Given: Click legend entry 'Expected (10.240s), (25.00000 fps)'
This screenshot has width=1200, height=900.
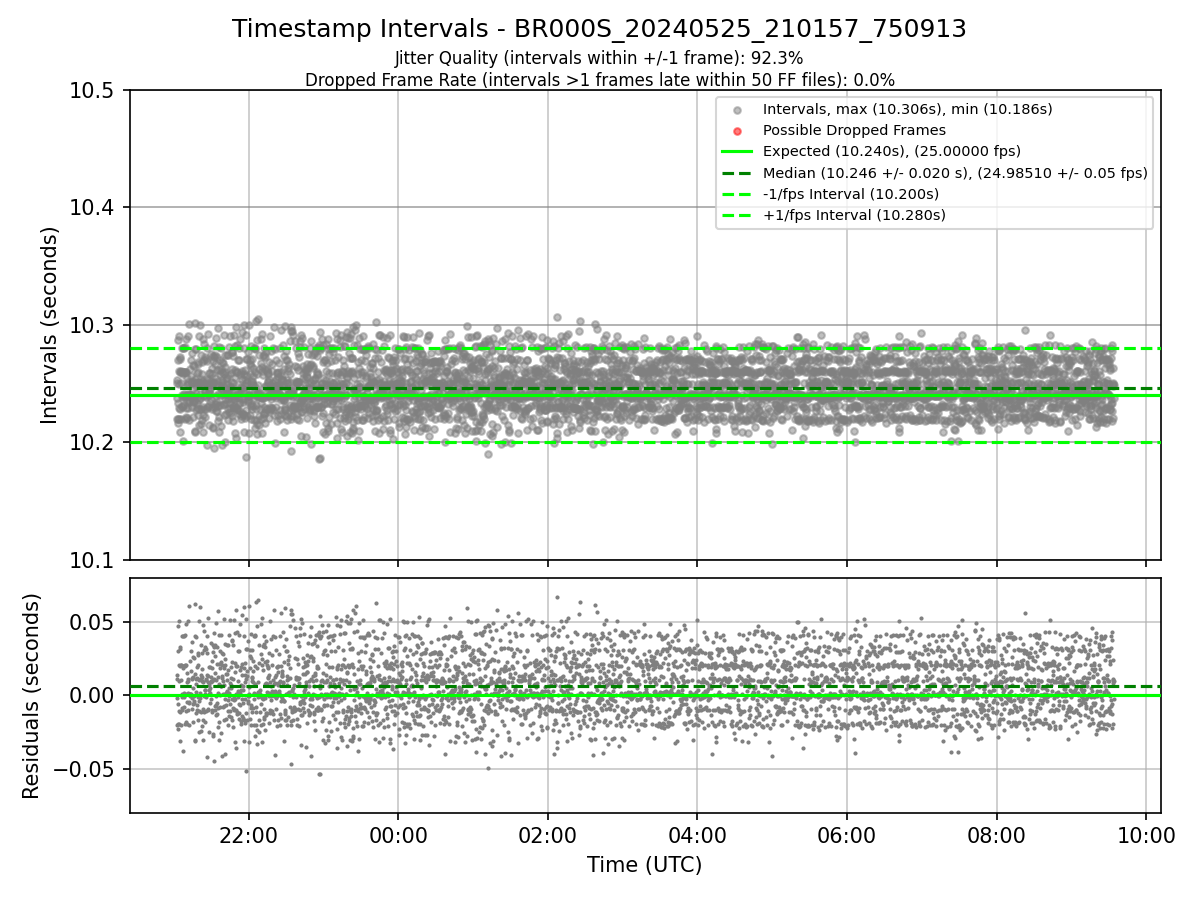Looking at the screenshot, I should (x=892, y=151).
